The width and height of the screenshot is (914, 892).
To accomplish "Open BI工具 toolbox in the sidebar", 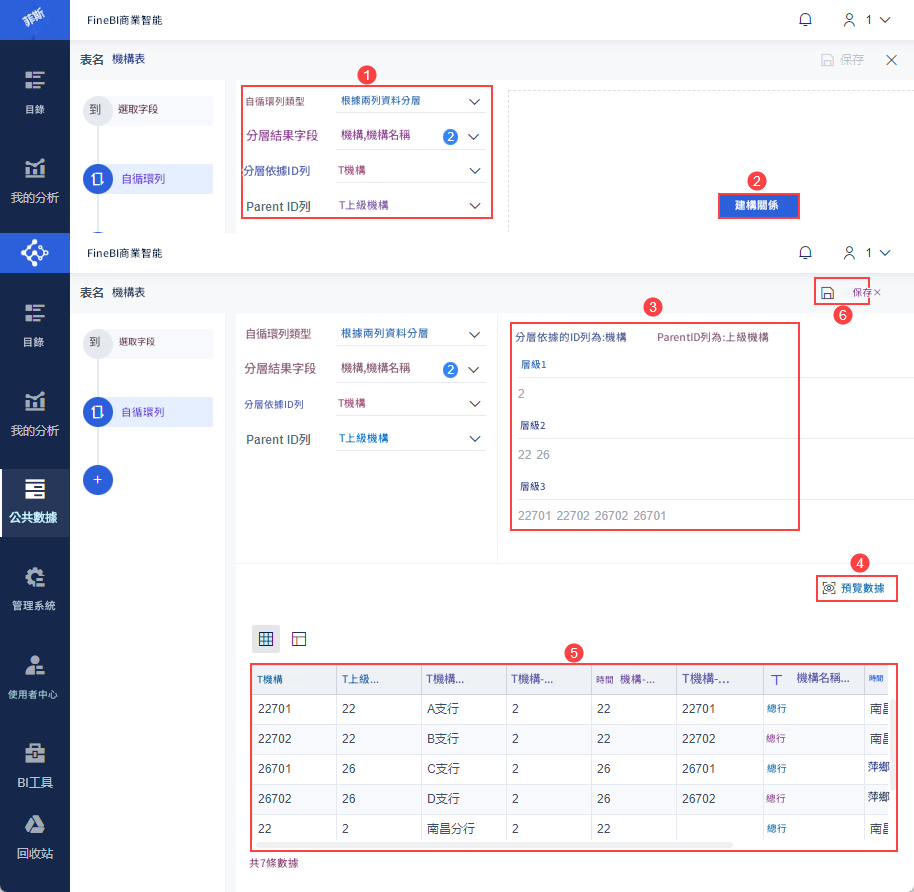I will (x=34, y=766).
